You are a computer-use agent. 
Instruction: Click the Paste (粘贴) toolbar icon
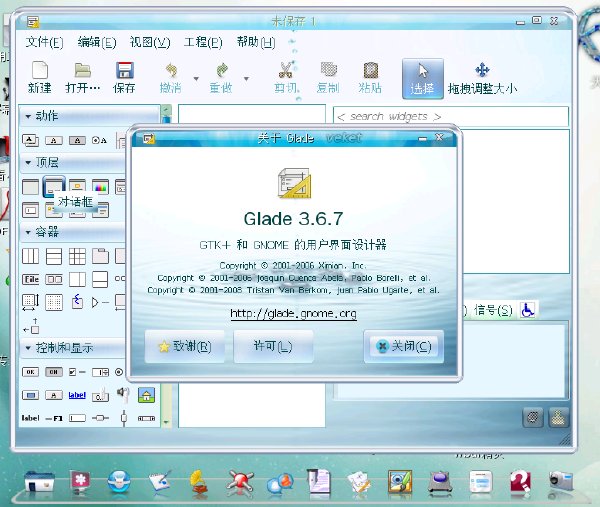(x=370, y=70)
